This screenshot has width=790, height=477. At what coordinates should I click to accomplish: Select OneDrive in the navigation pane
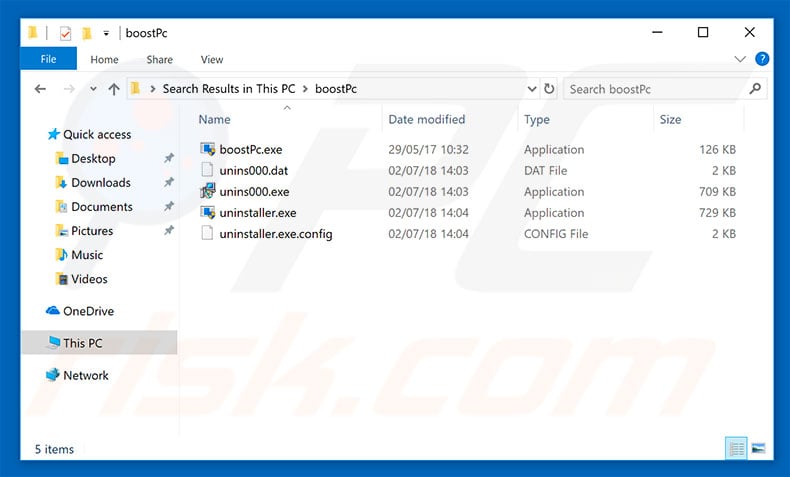[88, 311]
